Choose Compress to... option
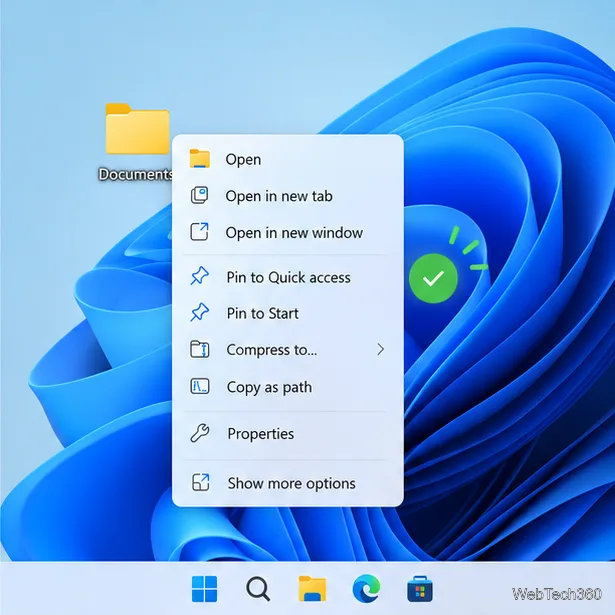Image resolution: width=615 pixels, height=615 pixels. pyautogui.click(x=287, y=349)
